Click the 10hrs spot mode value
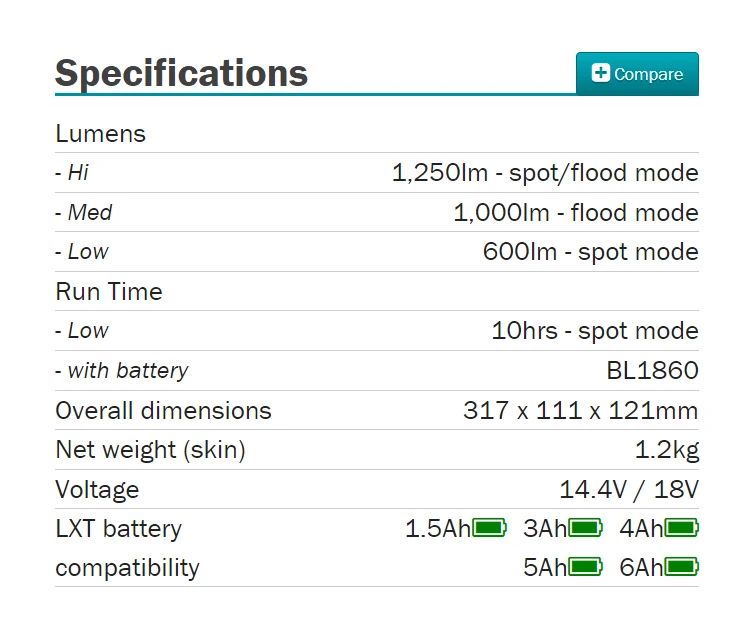The image size is (753, 642). 594,331
